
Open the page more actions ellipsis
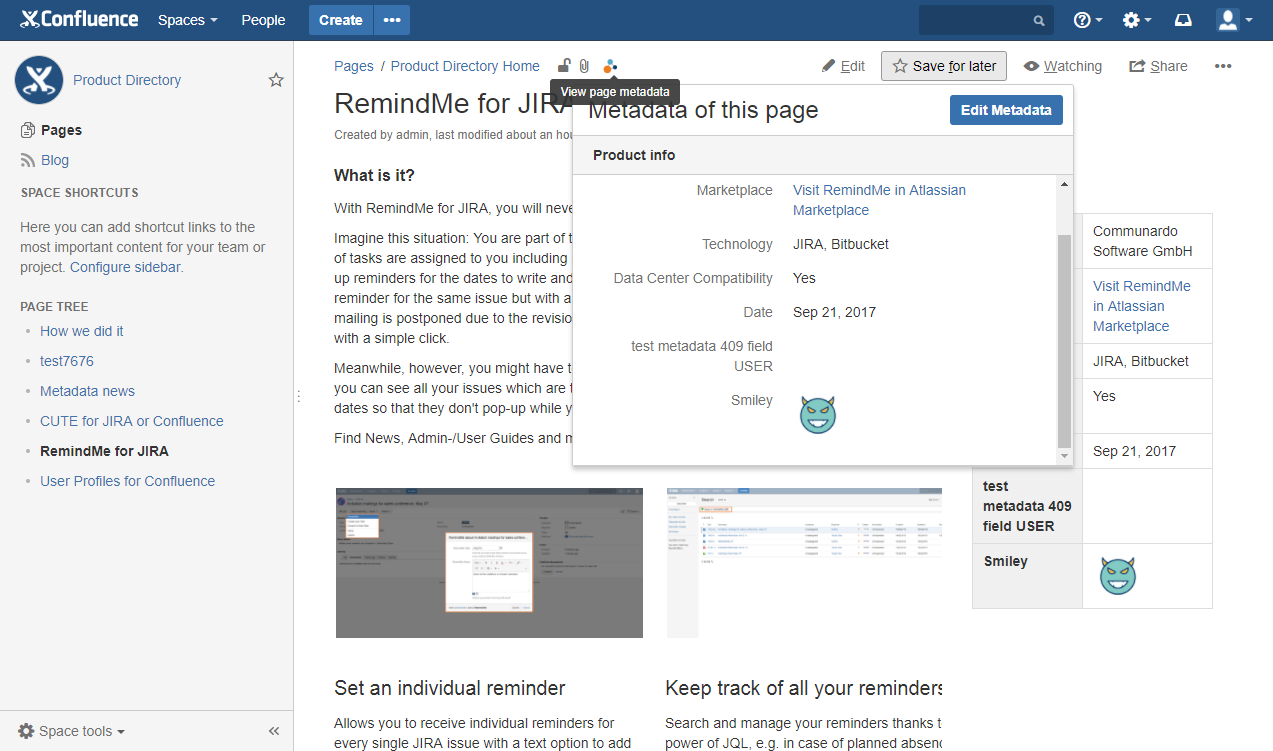point(1223,66)
